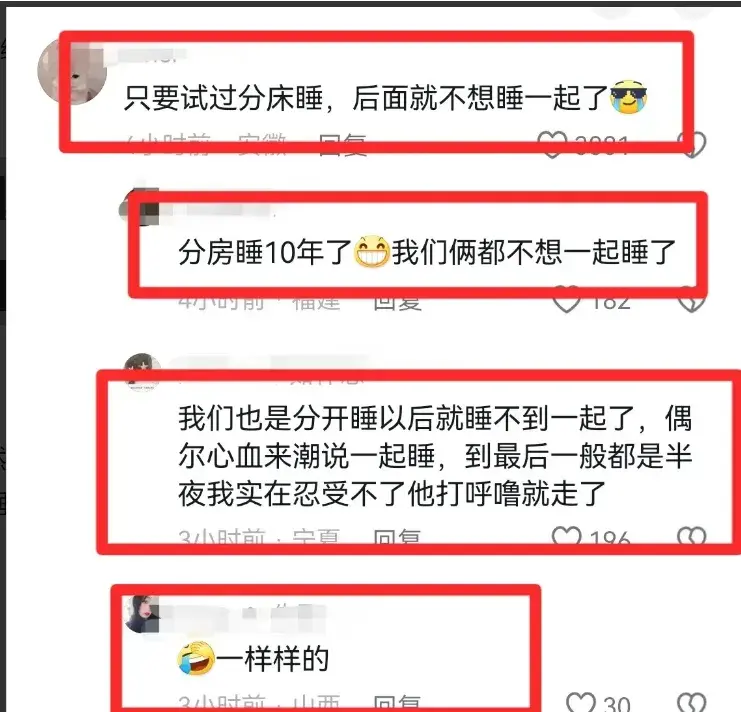The height and width of the screenshot is (712, 741).
Task: Like the first comment about 分床睡
Action: [552, 144]
